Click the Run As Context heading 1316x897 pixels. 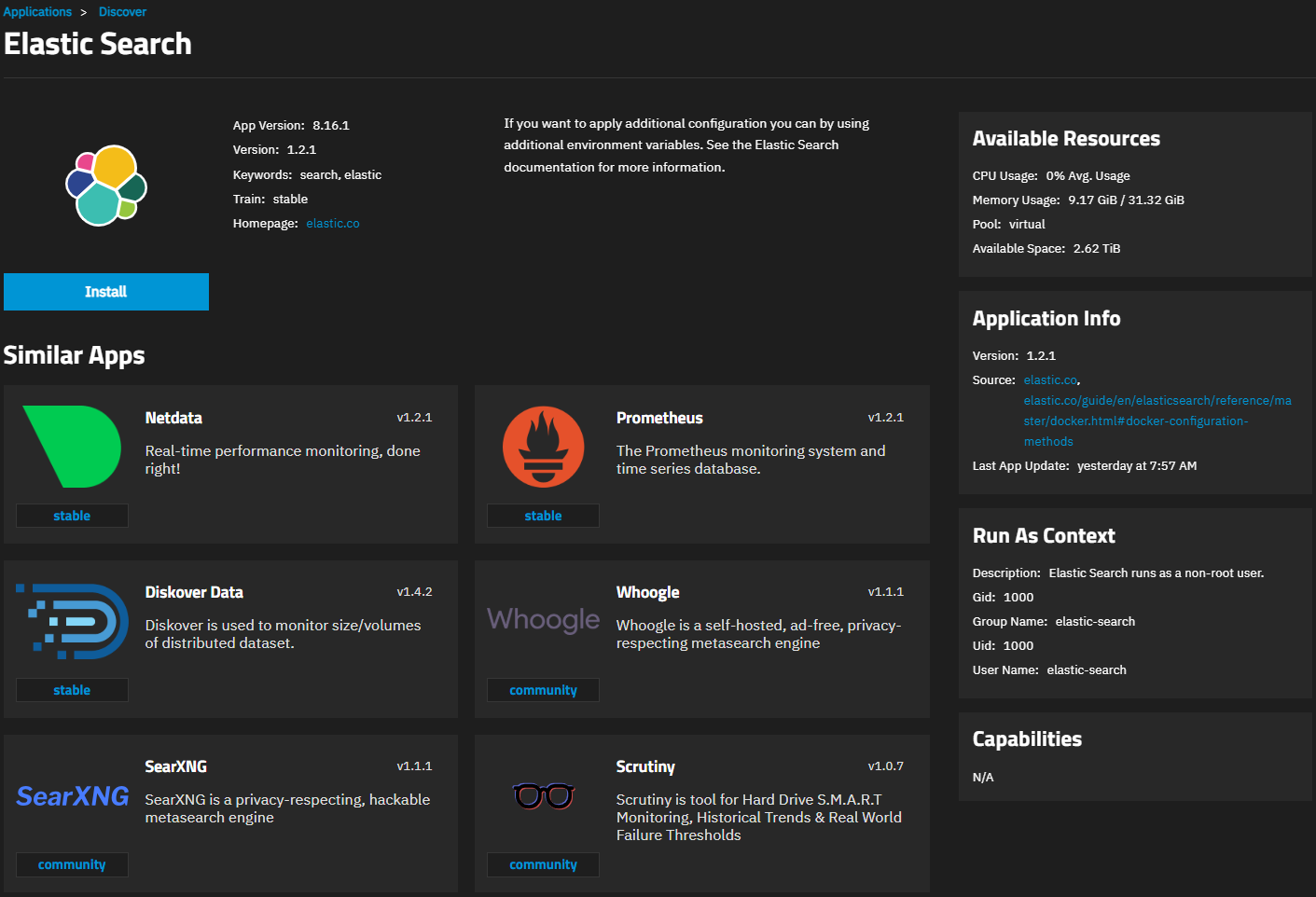1044,536
